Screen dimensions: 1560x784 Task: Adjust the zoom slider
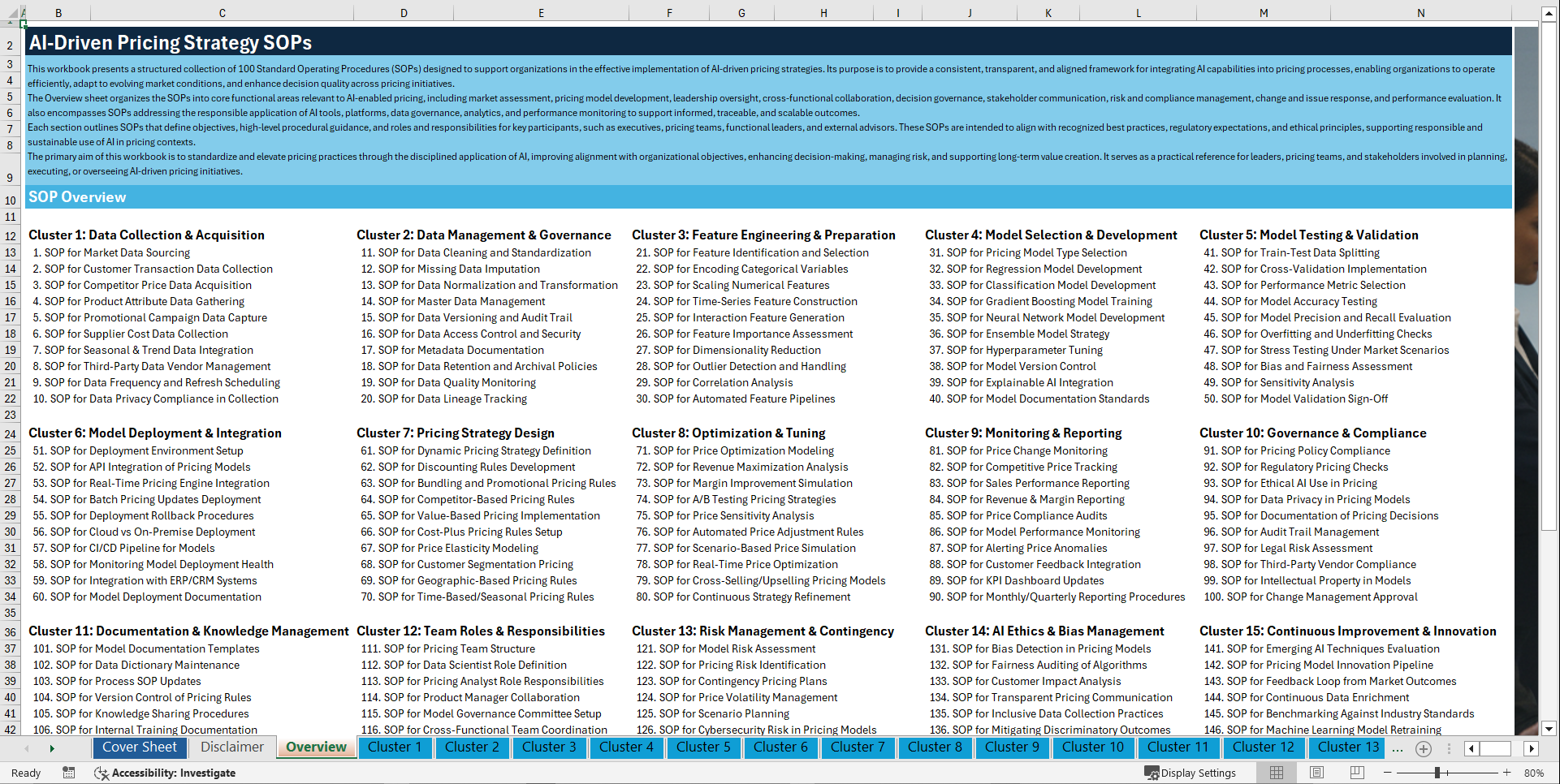pyautogui.click(x=1437, y=773)
